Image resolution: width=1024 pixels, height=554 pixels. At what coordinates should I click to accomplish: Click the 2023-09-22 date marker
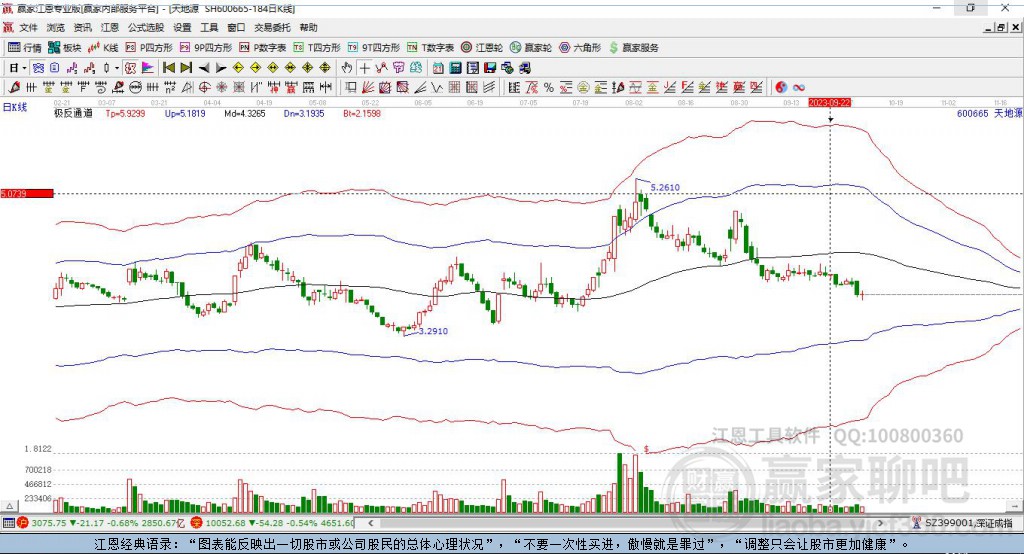tap(829, 103)
